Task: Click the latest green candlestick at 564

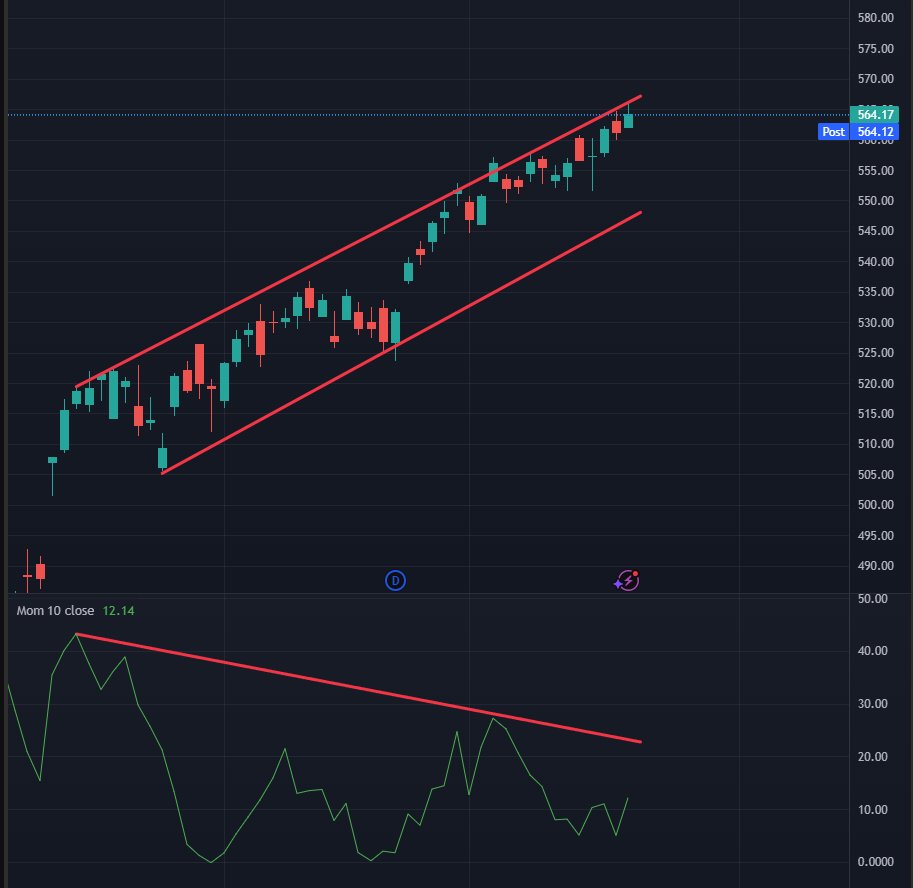Action: (628, 121)
